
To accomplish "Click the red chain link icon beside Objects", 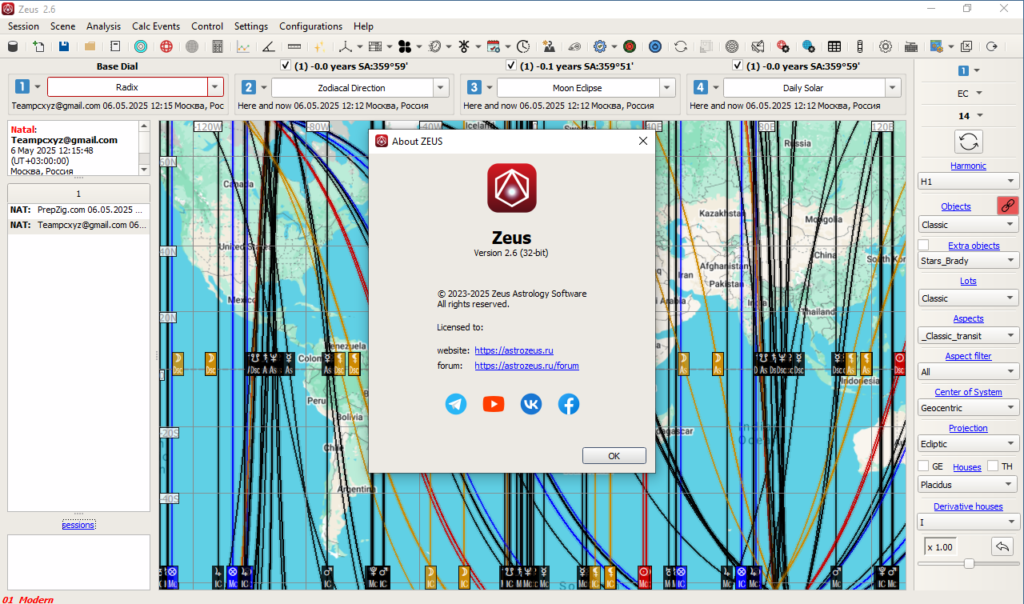I will (1007, 206).
